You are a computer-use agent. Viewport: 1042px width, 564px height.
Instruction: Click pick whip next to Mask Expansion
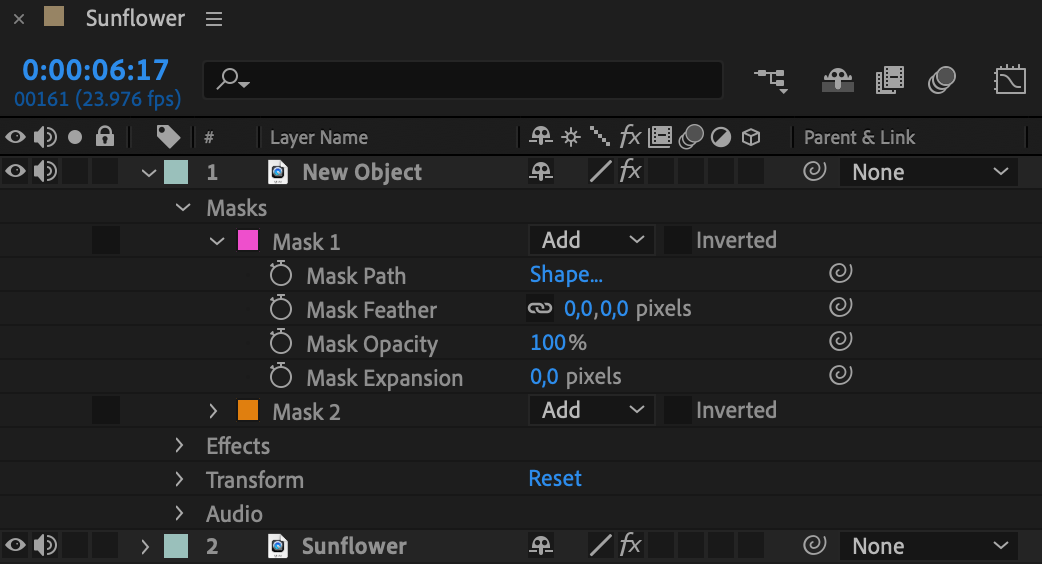tap(840, 375)
